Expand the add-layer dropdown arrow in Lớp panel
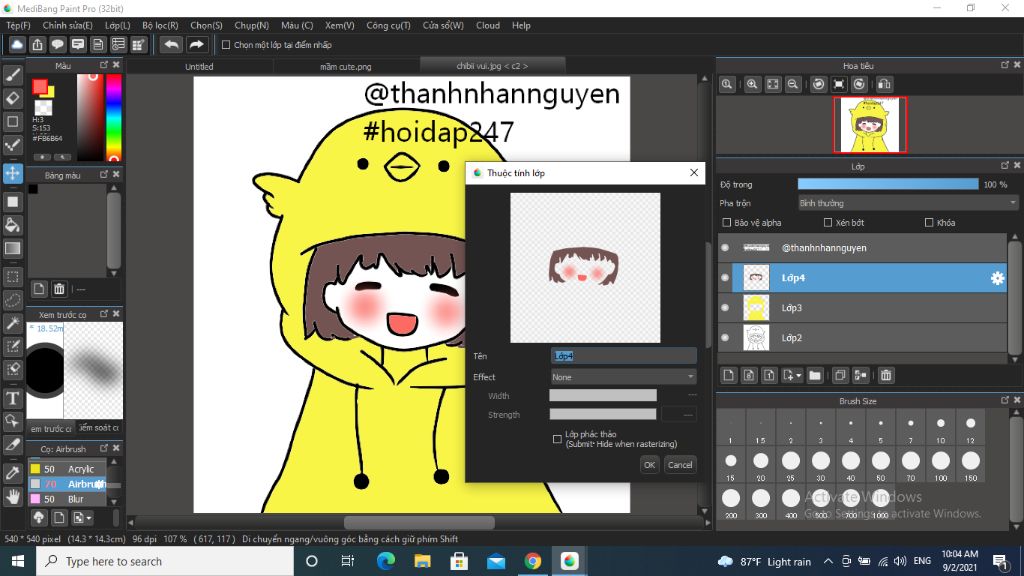The image size is (1024, 576). pos(799,376)
